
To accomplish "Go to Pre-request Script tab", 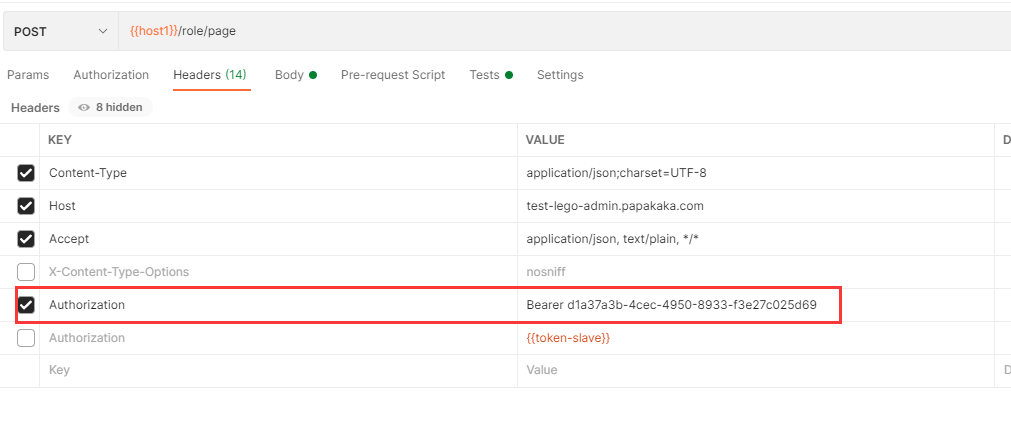I will click(393, 75).
